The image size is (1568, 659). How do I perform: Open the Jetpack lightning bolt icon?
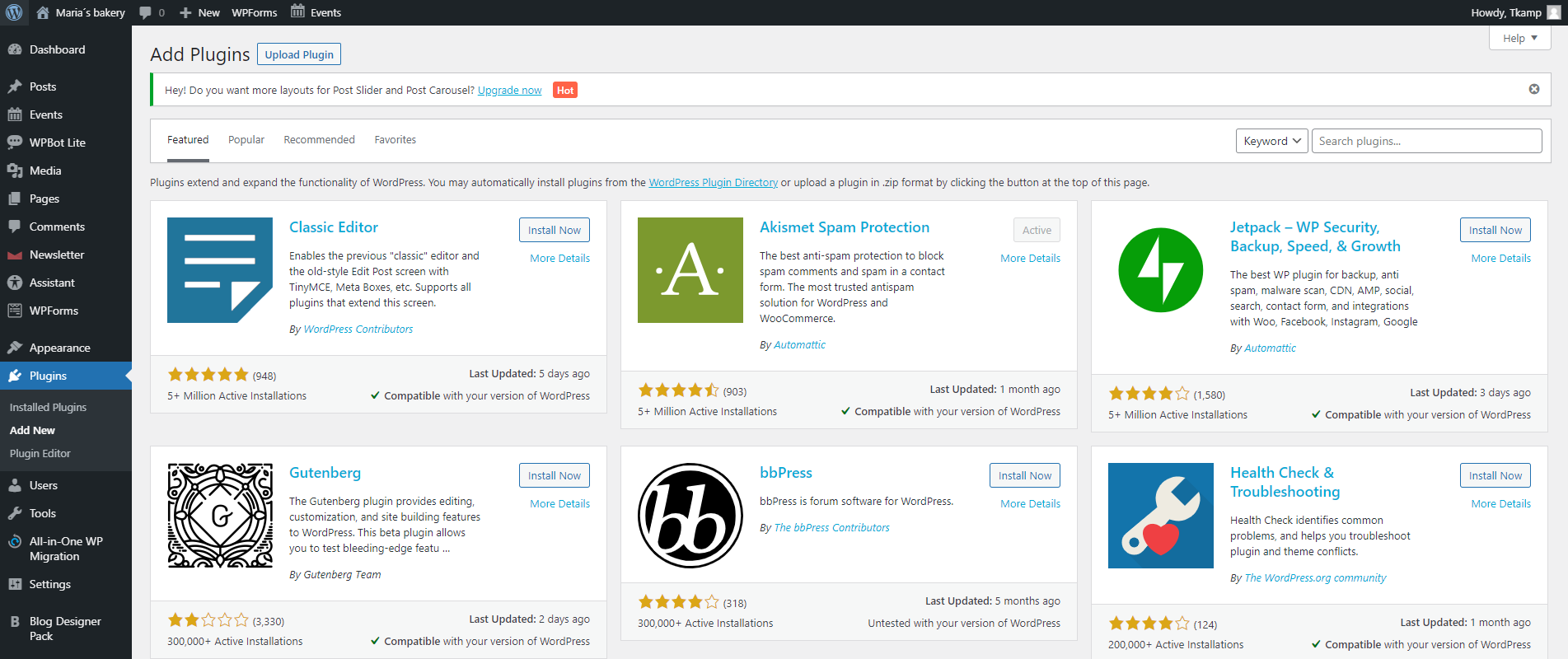tap(1160, 270)
